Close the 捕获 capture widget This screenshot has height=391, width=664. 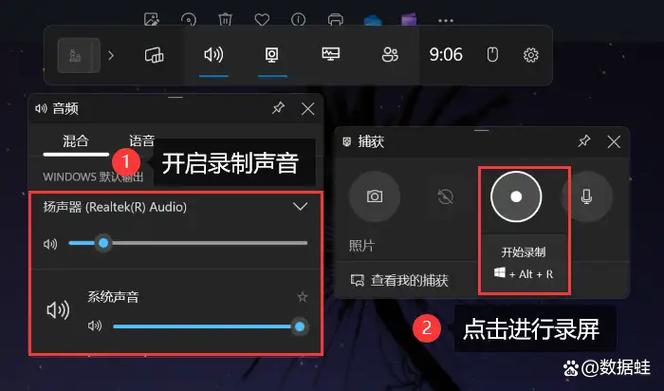coord(614,141)
